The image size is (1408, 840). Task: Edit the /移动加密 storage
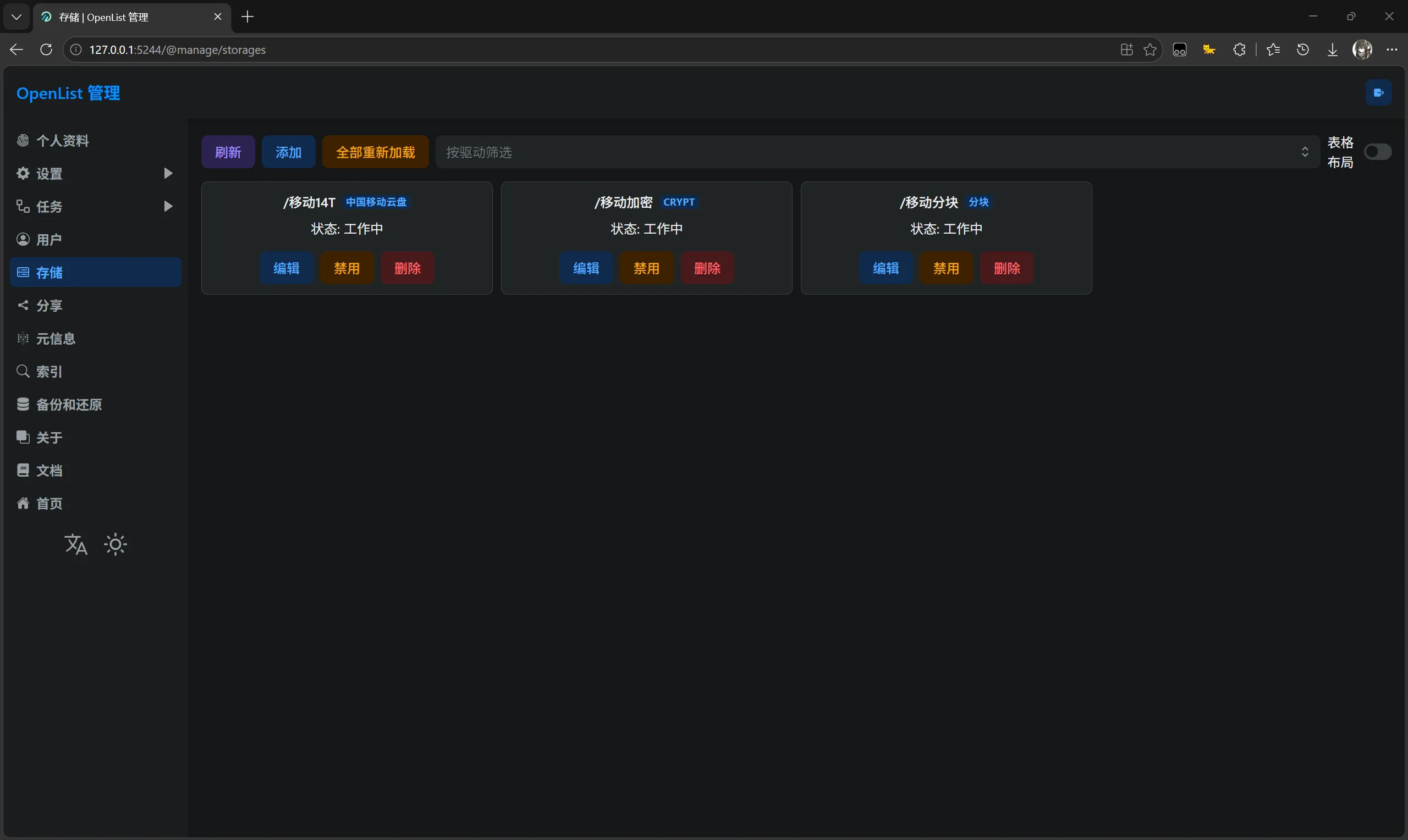(586, 268)
